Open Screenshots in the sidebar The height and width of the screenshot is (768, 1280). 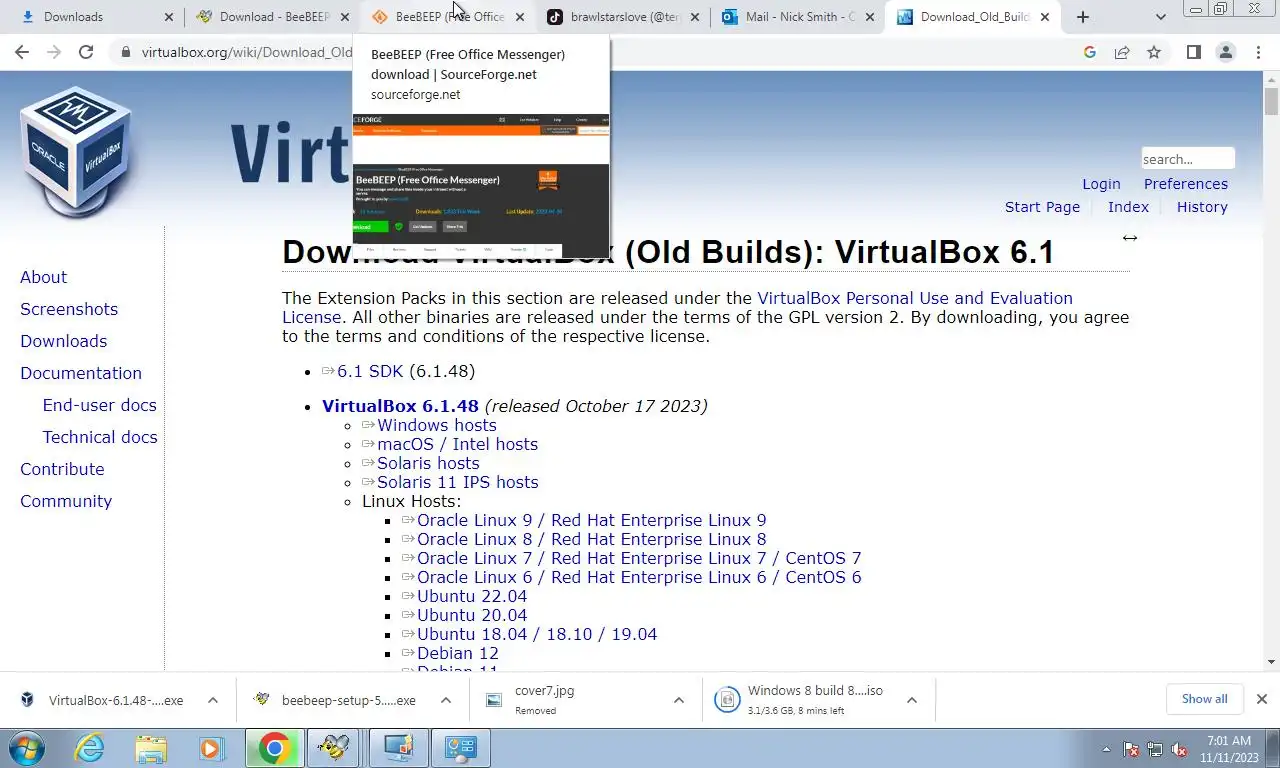coord(69,309)
